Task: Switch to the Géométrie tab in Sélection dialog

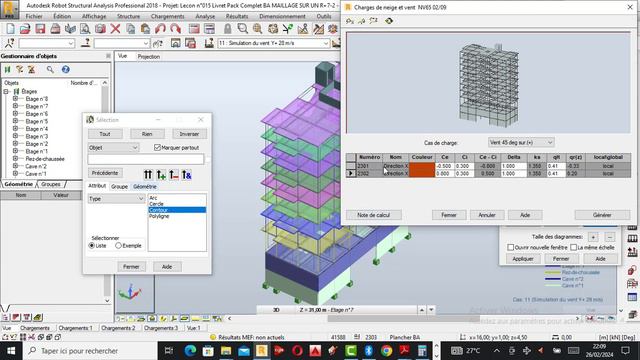Action: 145,187
